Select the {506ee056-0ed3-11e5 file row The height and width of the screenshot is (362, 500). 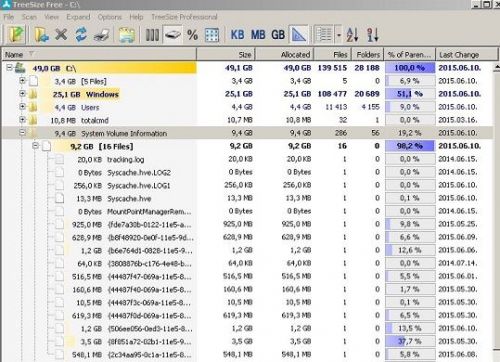248,329
